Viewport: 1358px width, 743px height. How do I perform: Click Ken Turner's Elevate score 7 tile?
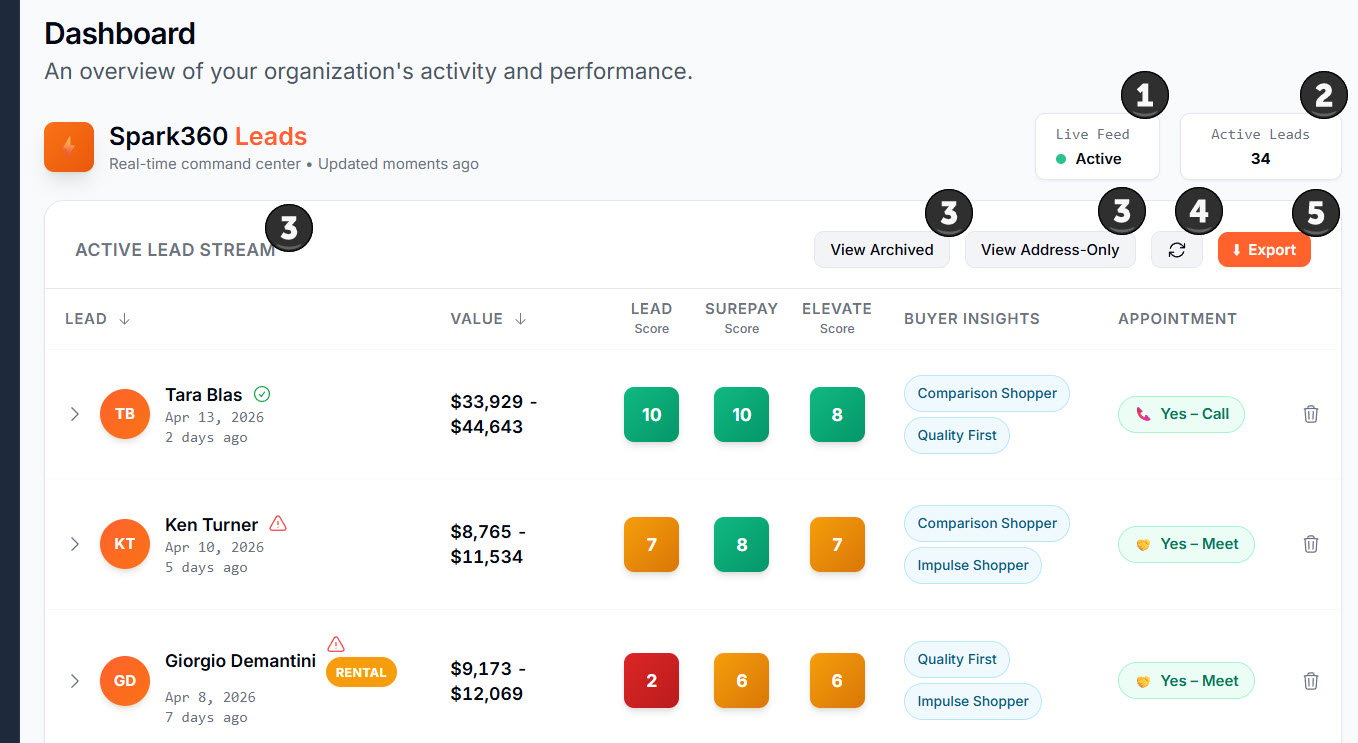(837, 544)
